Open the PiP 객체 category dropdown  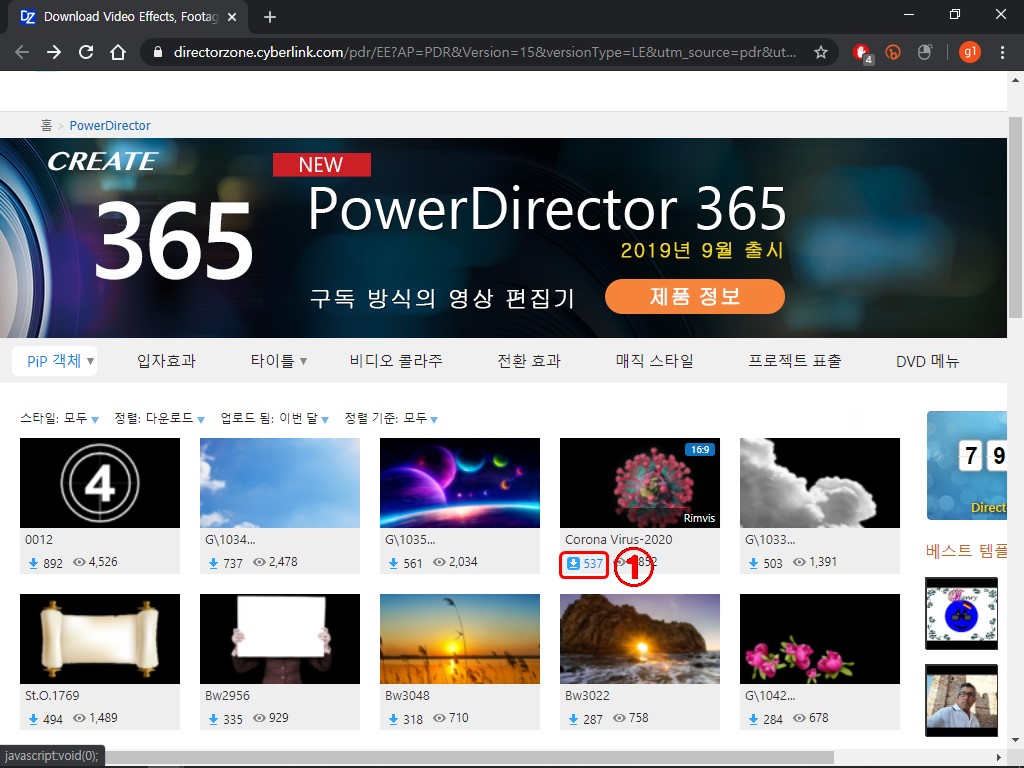pos(55,361)
